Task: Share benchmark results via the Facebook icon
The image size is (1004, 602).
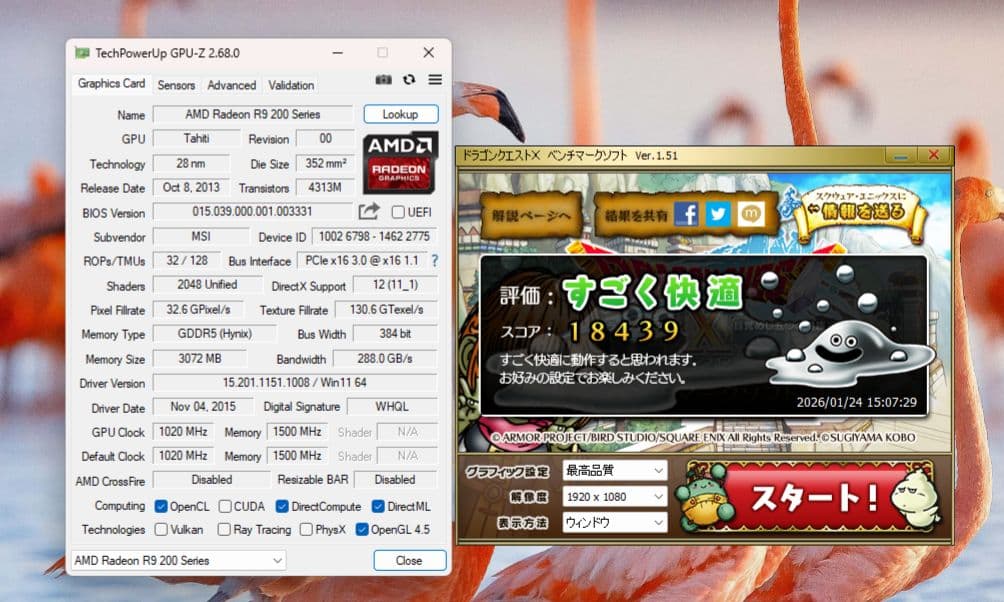Action: click(686, 213)
